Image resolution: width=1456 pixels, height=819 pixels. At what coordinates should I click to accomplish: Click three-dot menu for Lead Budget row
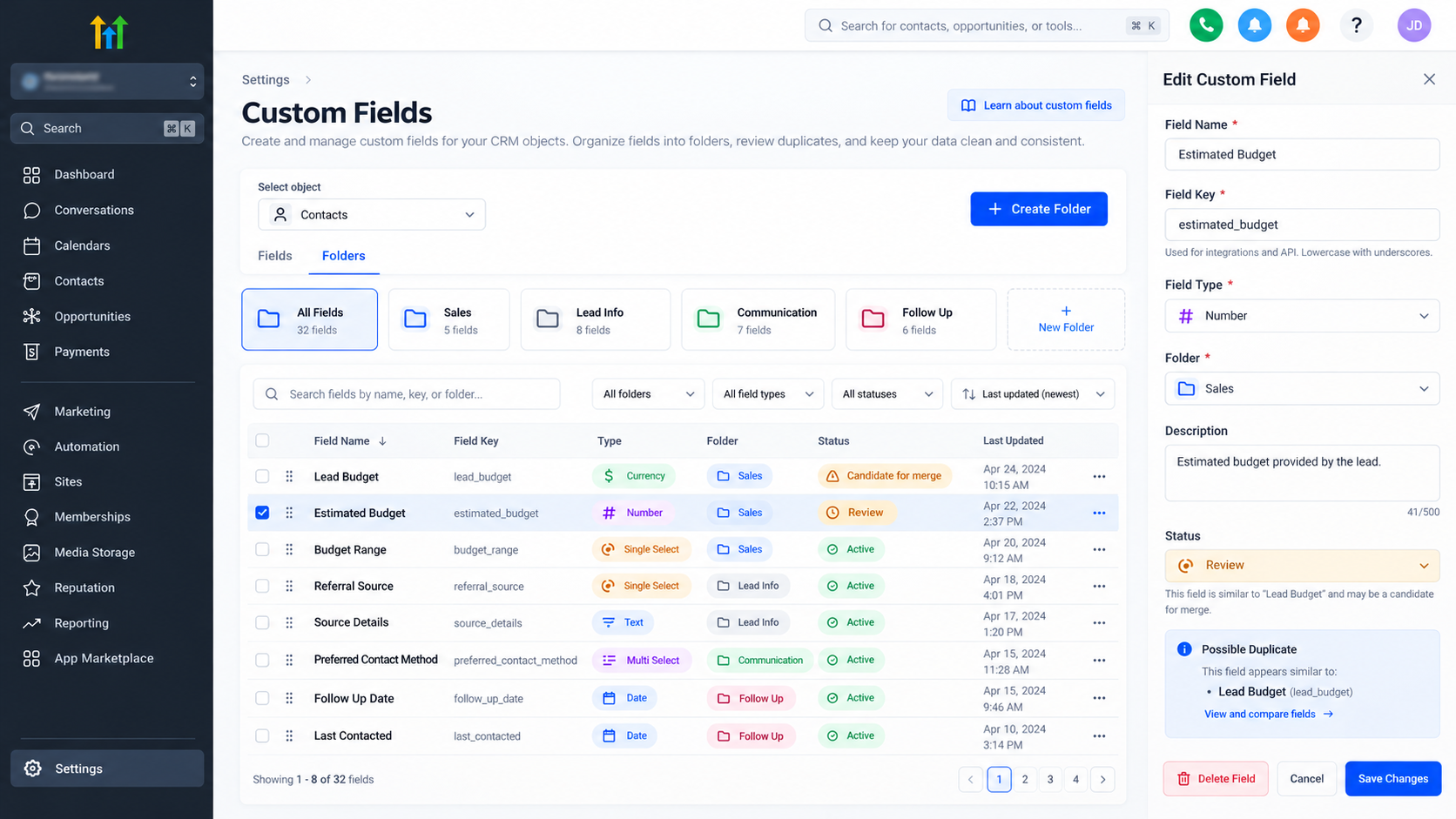(1099, 477)
